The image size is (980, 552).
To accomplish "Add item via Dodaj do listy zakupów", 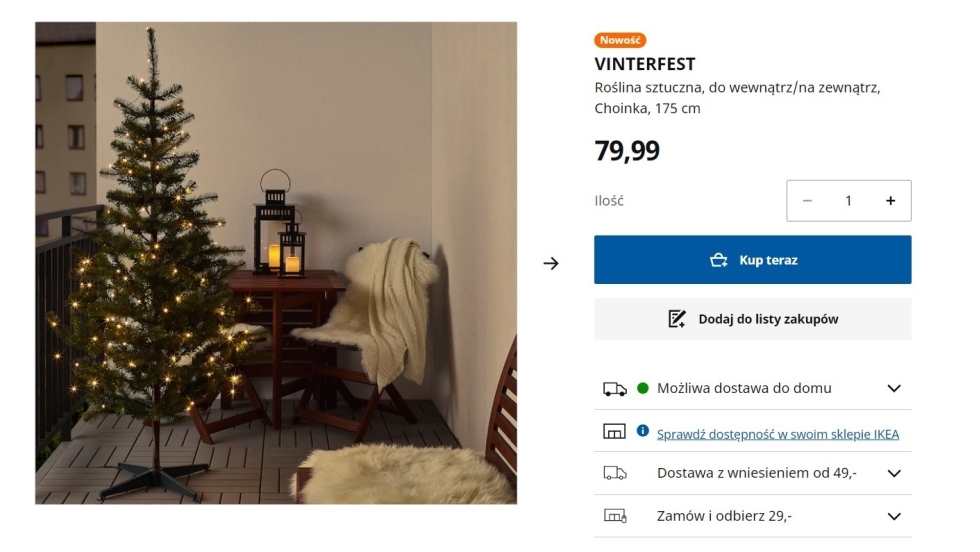I will point(752,319).
